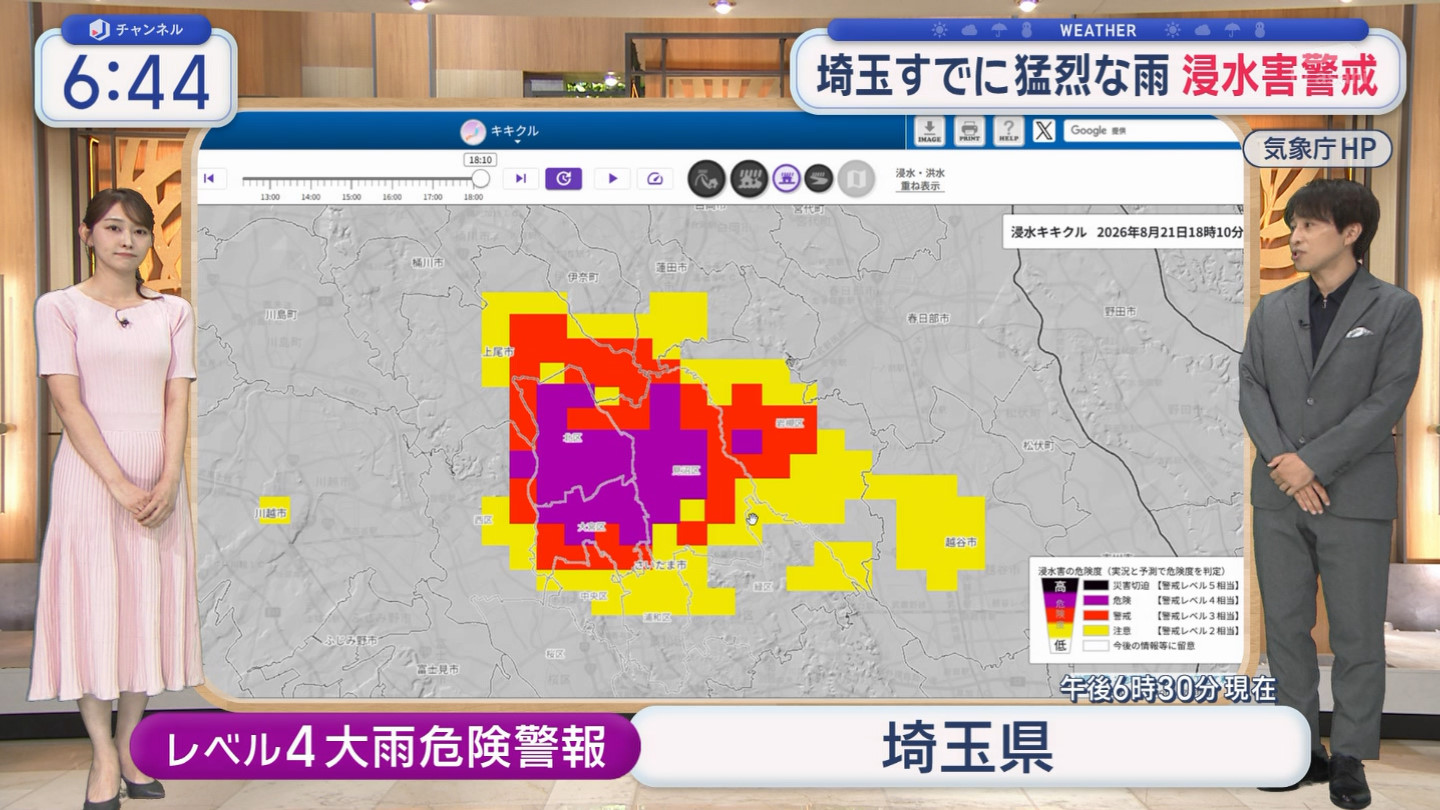Click the 川越市 label on the map
Image resolution: width=1440 pixels, height=810 pixels.
270,513
